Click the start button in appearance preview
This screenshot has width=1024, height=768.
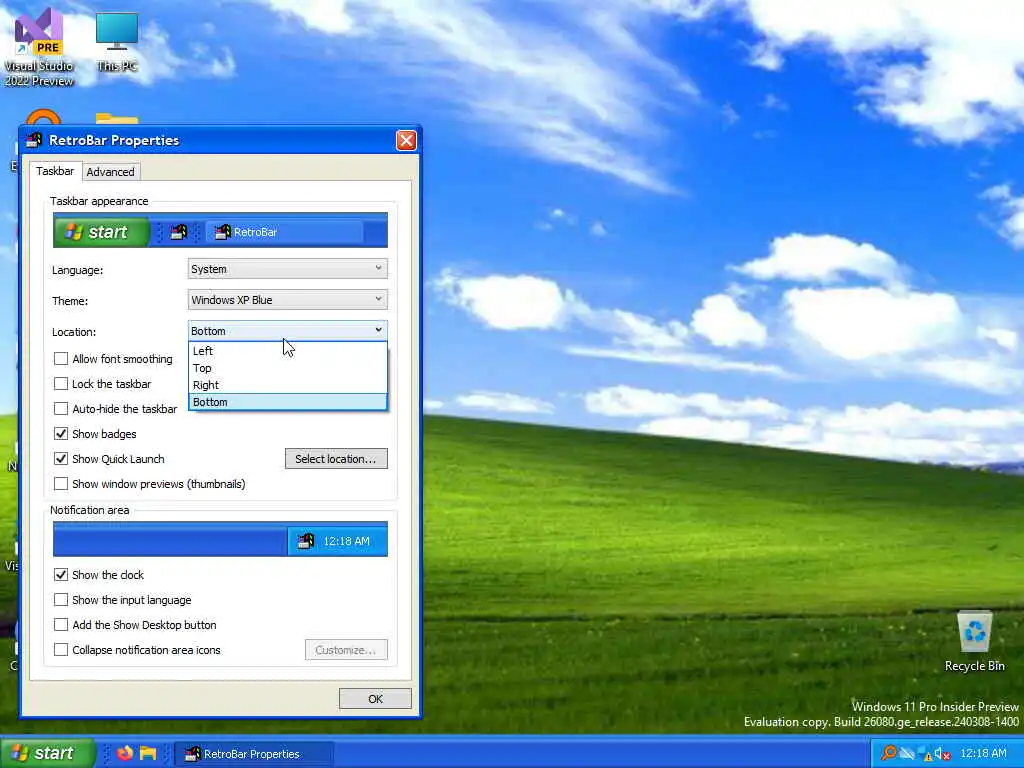point(101,232)
